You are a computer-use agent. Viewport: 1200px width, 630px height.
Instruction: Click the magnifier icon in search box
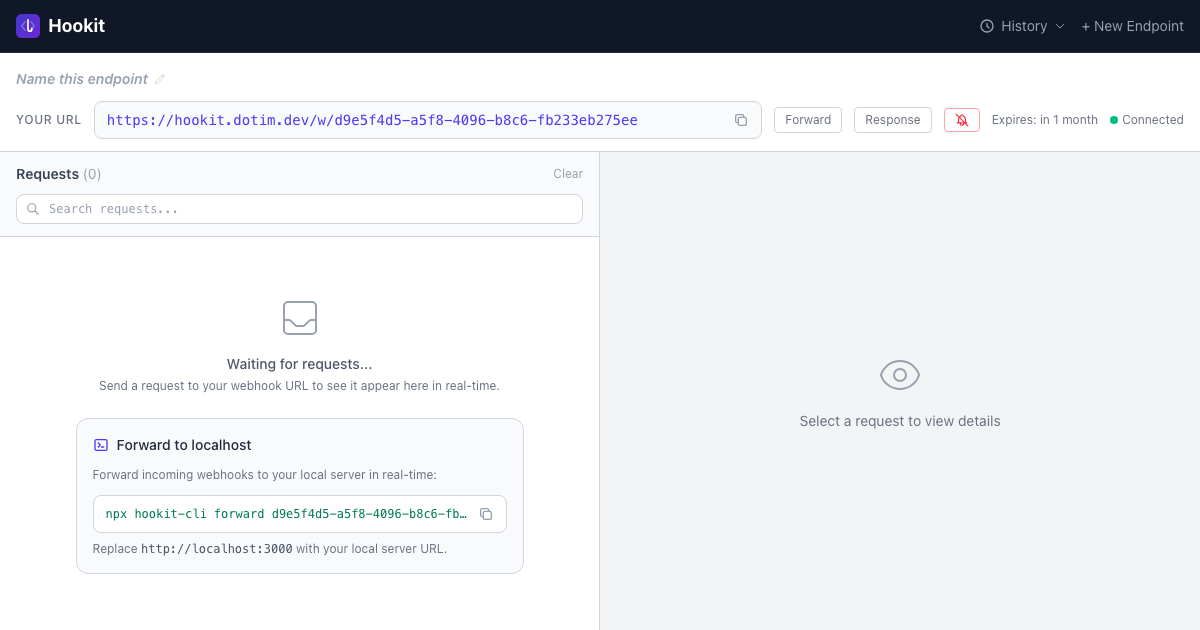click(x=34, y=209)
